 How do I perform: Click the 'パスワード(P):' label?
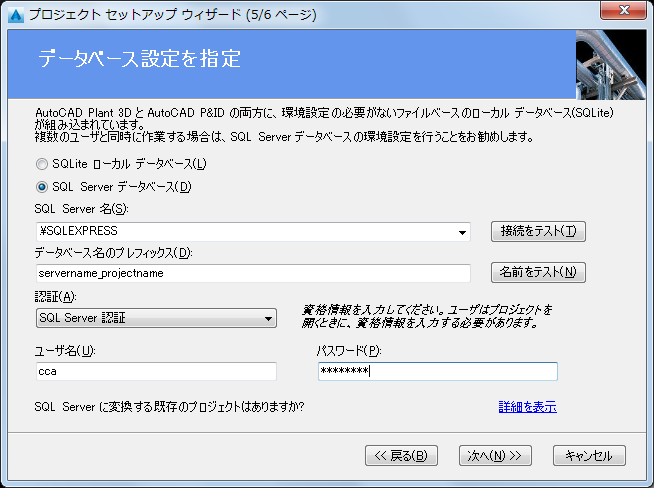(x=349, y=351)
